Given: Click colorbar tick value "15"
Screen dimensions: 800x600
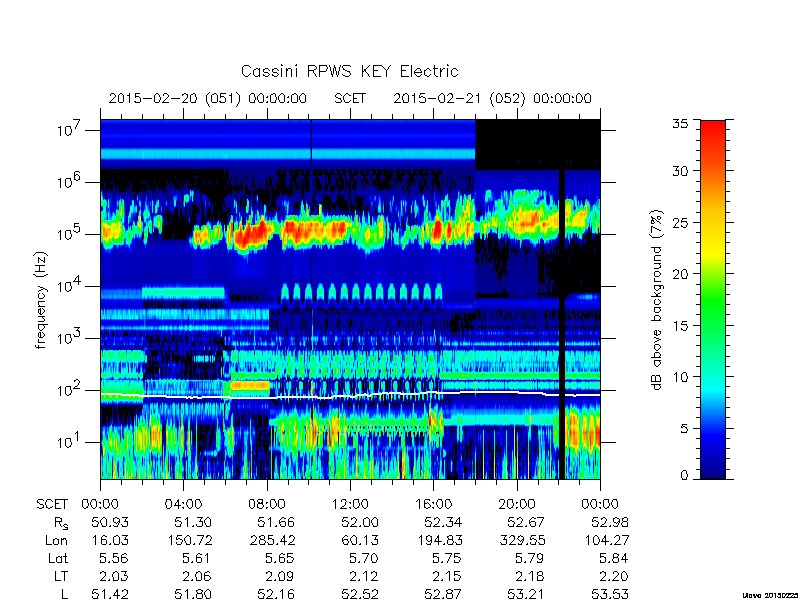Looking at the screenshot, I should pyautogui.click(x=680, y=325).
